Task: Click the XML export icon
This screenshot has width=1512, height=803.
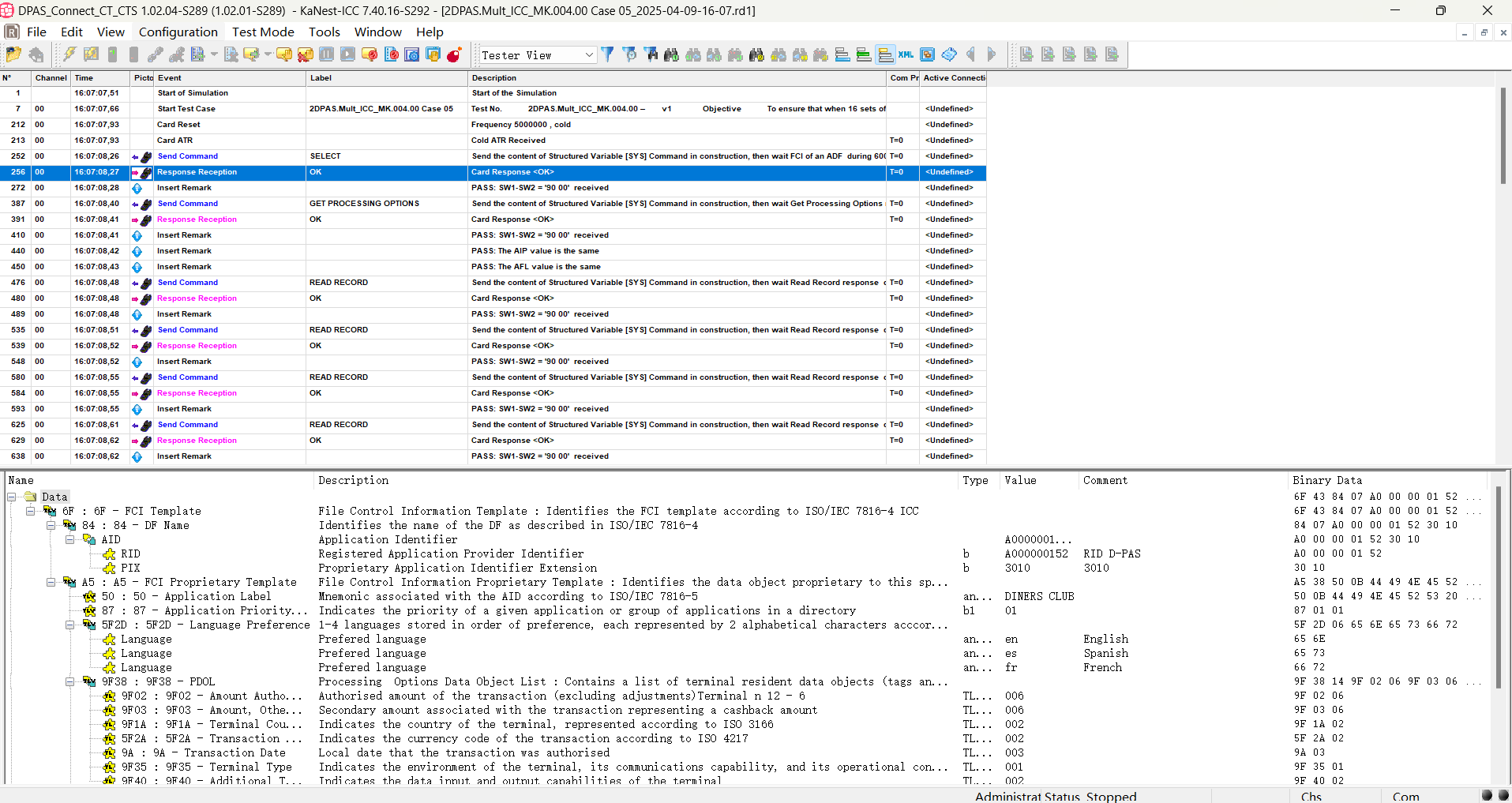Action: [x=906, y=54]
